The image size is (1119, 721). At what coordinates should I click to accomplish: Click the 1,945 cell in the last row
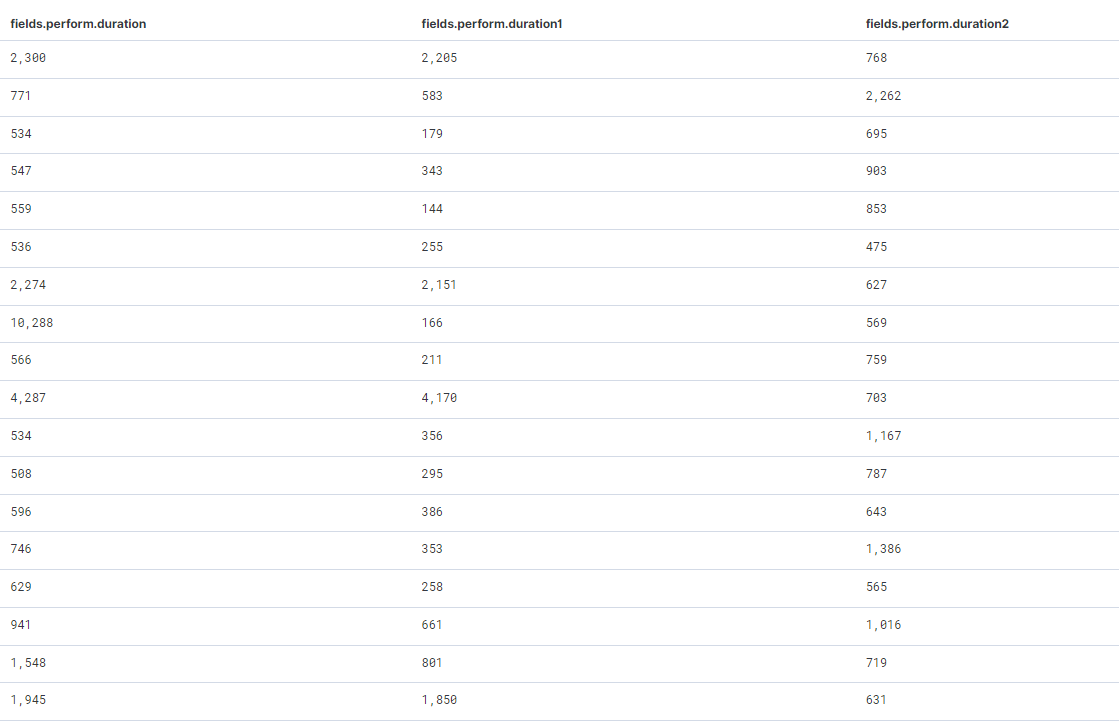[28, 700]
